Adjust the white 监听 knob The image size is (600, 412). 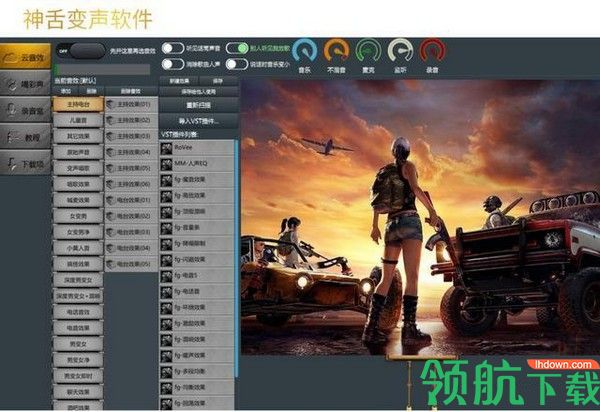pyautogui.click(x=400, y=51)
